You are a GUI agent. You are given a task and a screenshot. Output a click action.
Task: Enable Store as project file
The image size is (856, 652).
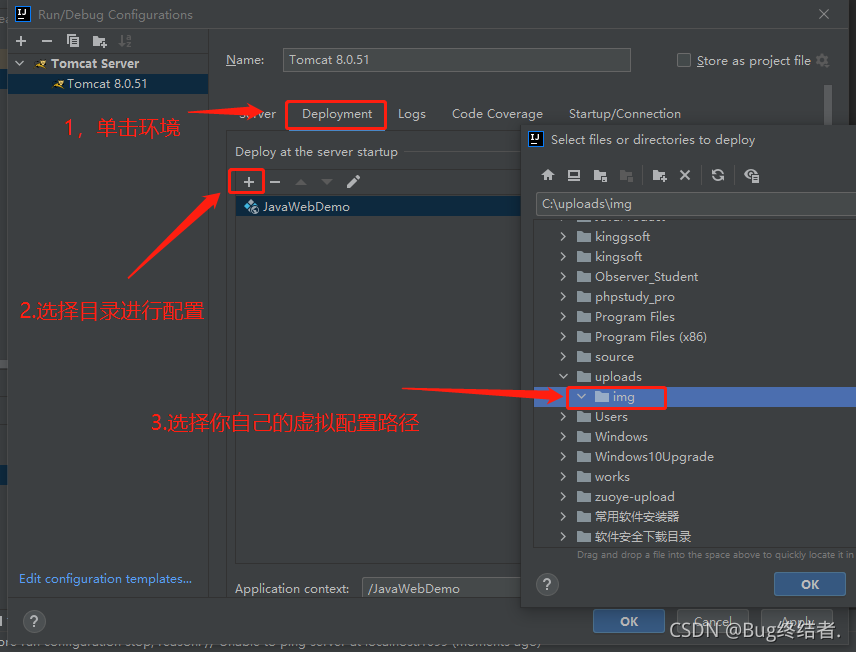coord(683,60)
